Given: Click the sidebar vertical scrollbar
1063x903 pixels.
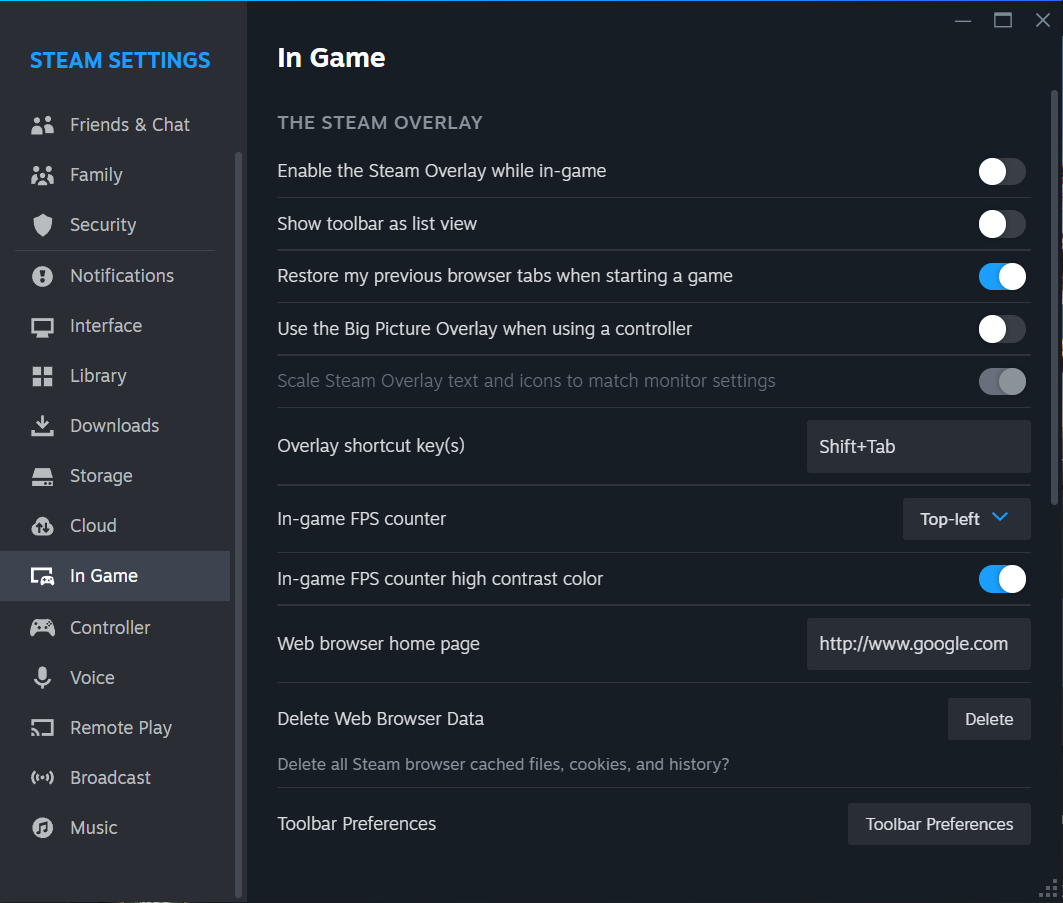Looking at the screenshot, I should tap(238, 525).
